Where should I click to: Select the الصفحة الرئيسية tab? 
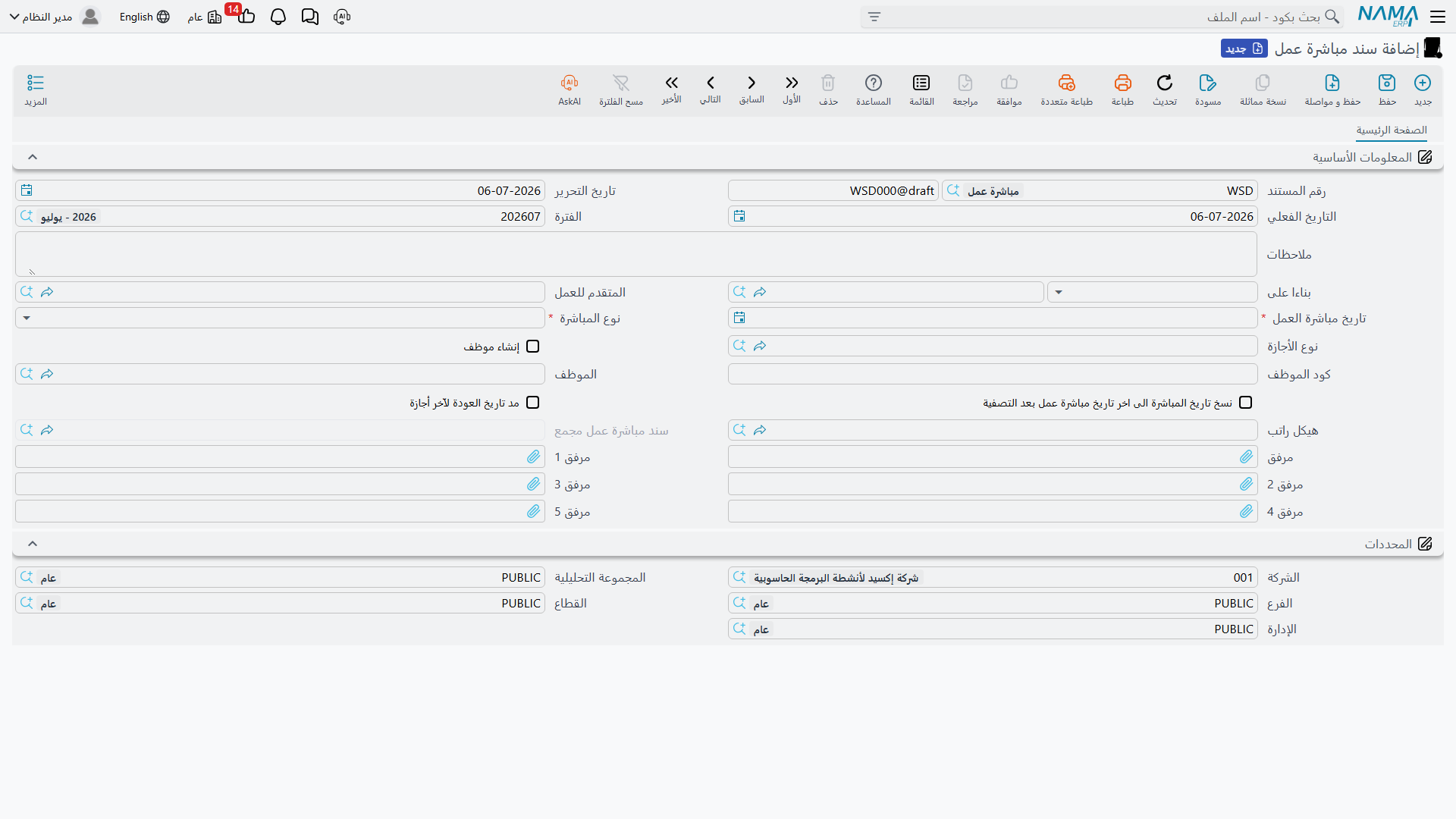[1392, 130]
